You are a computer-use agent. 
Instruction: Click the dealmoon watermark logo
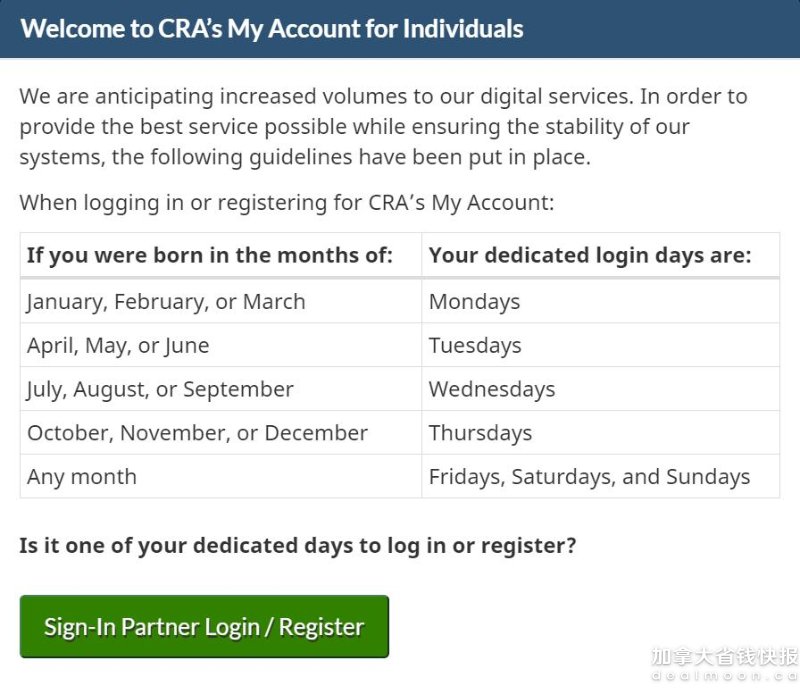click(x=724, y=656)
